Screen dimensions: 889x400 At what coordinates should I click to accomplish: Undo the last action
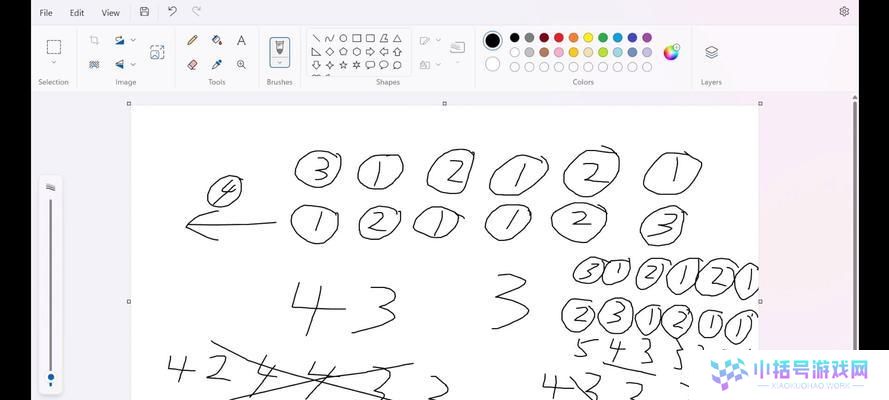point(172,11)
